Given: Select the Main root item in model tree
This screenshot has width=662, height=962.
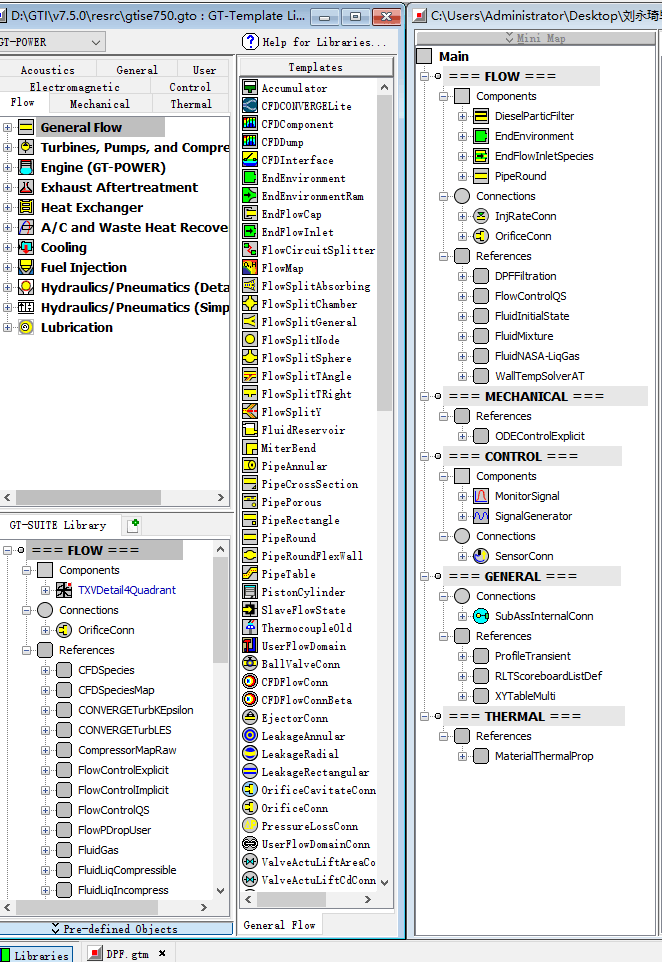Looking at the screenshot, I should point(453,56).
